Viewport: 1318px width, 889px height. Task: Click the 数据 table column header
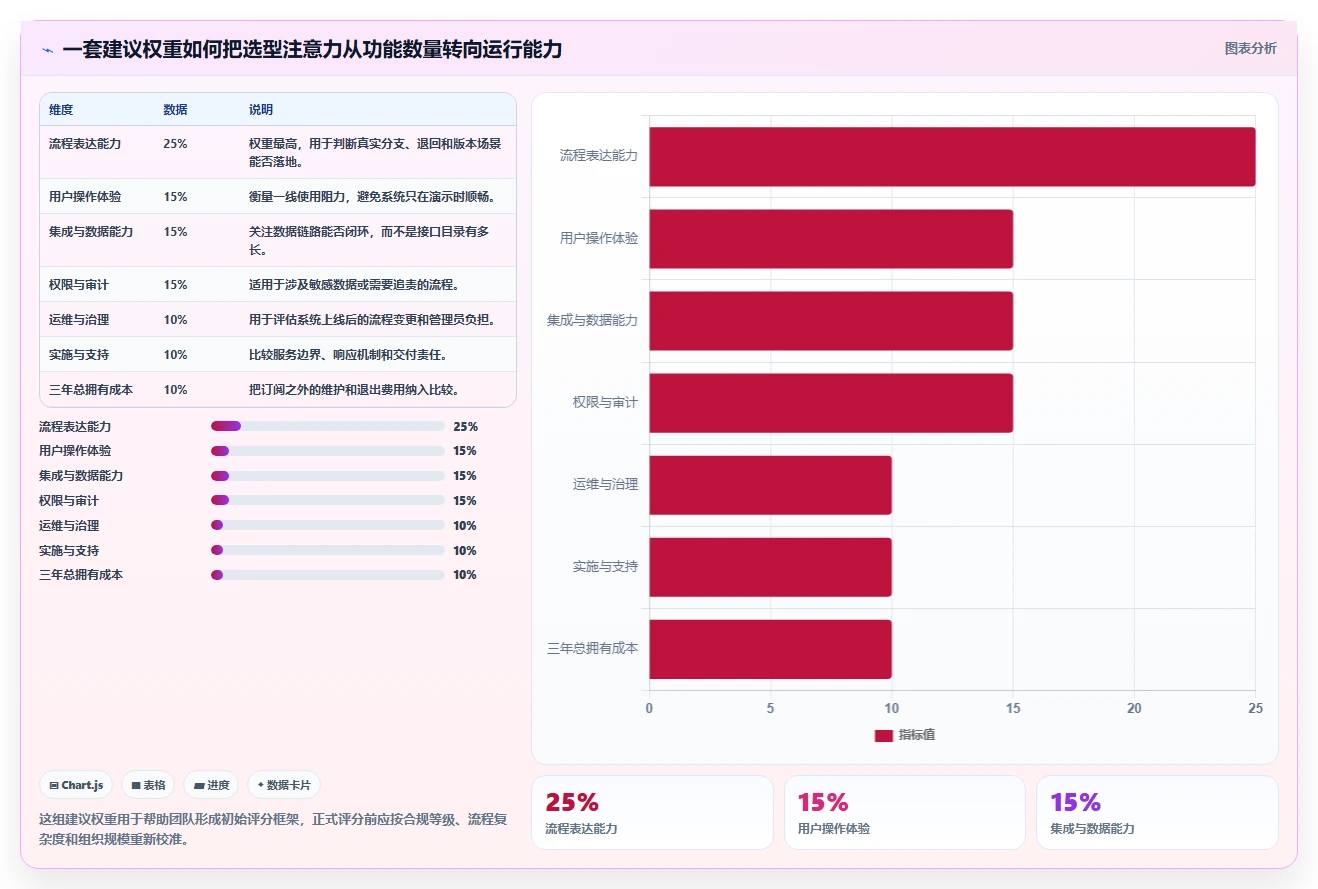(175, 109)
